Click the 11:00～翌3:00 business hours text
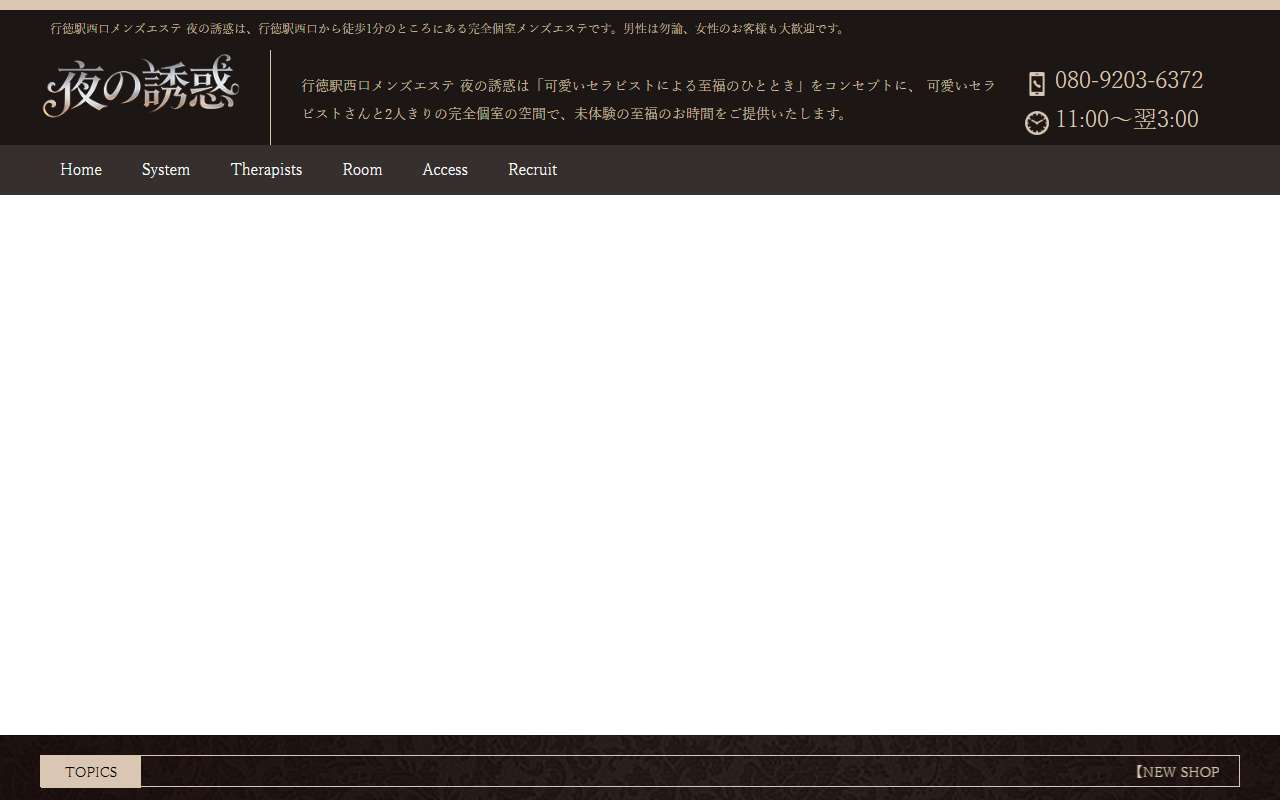 click(x=1126, y=120)
